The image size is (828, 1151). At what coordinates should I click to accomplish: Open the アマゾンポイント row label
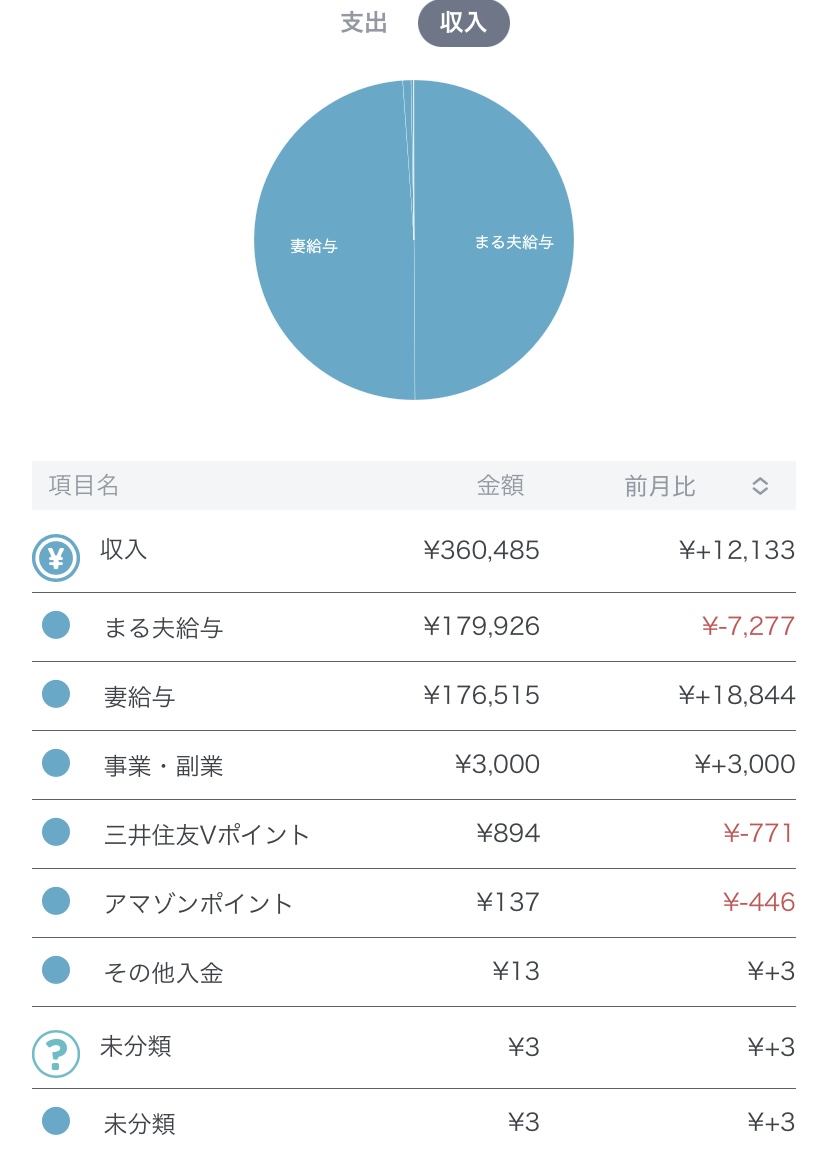pos(198,904)
